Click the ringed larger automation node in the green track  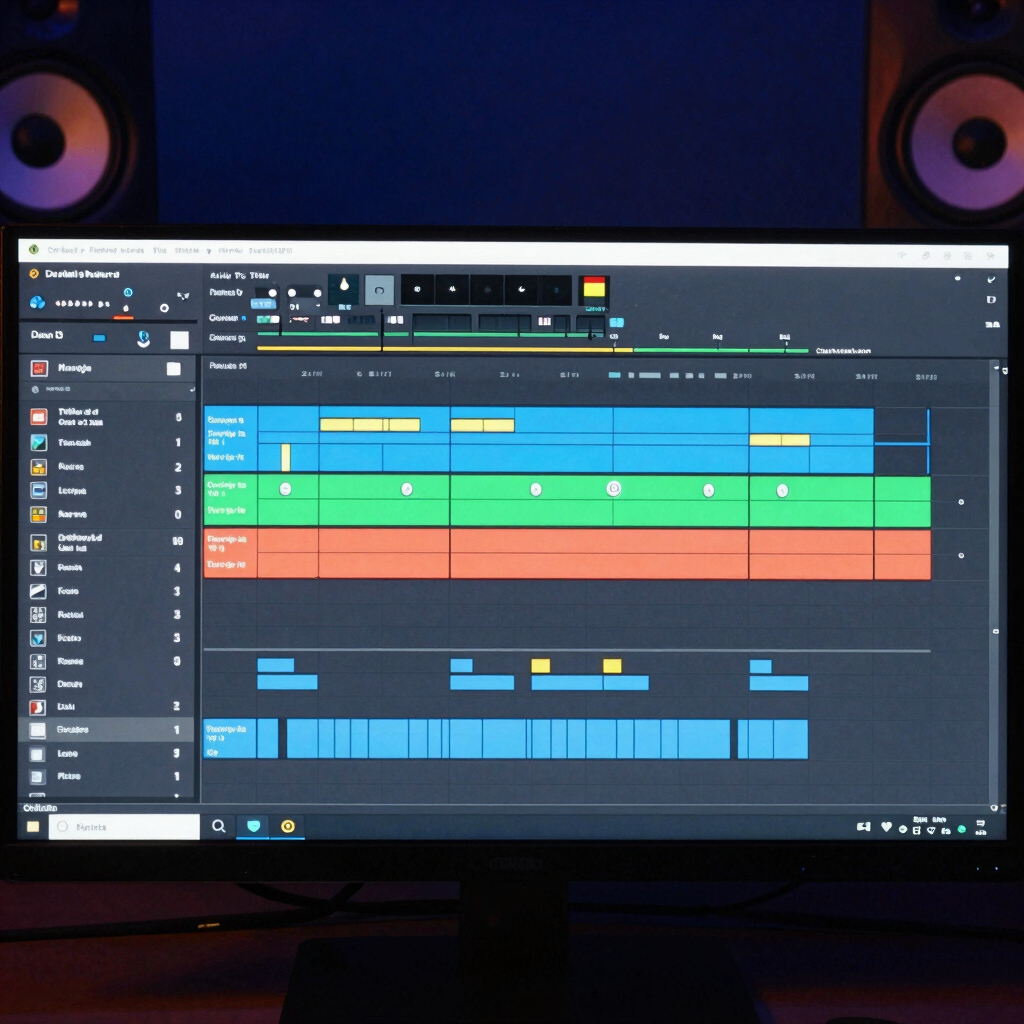point(613,488)
